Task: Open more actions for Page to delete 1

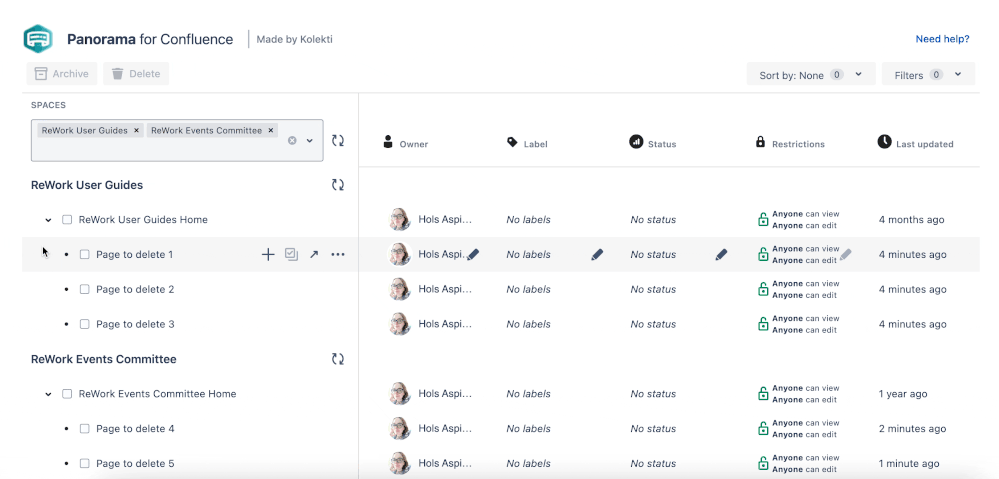Action: (x=338, y=255)
